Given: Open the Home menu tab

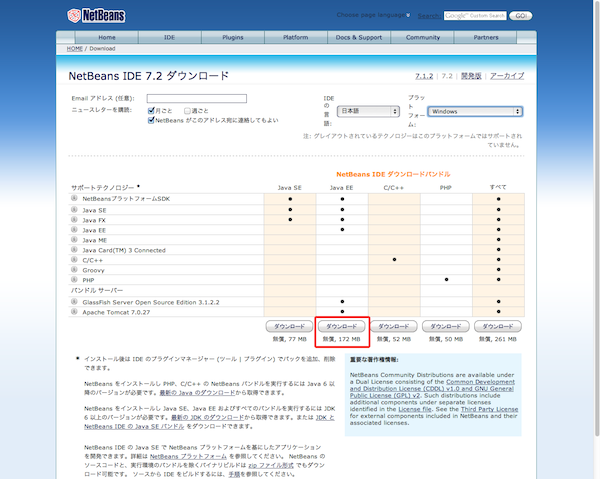Looking at the screenshot, I should [x=107, y=37].
